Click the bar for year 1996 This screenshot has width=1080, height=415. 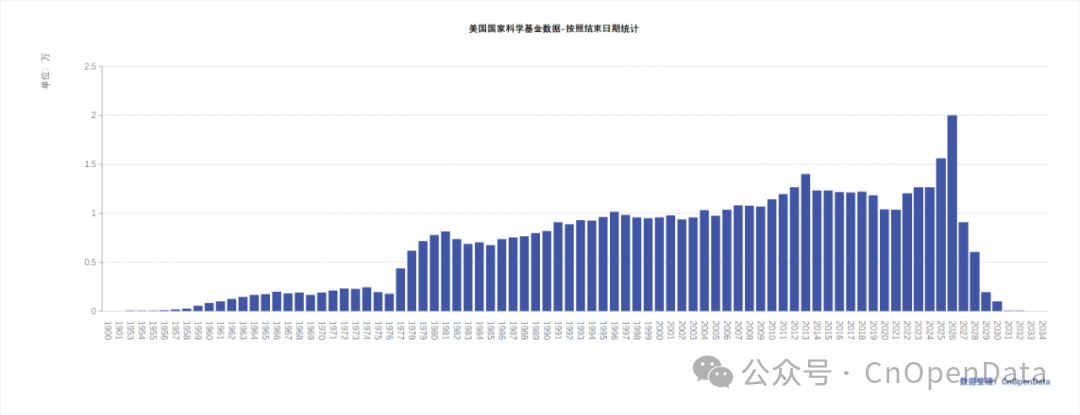614,262
